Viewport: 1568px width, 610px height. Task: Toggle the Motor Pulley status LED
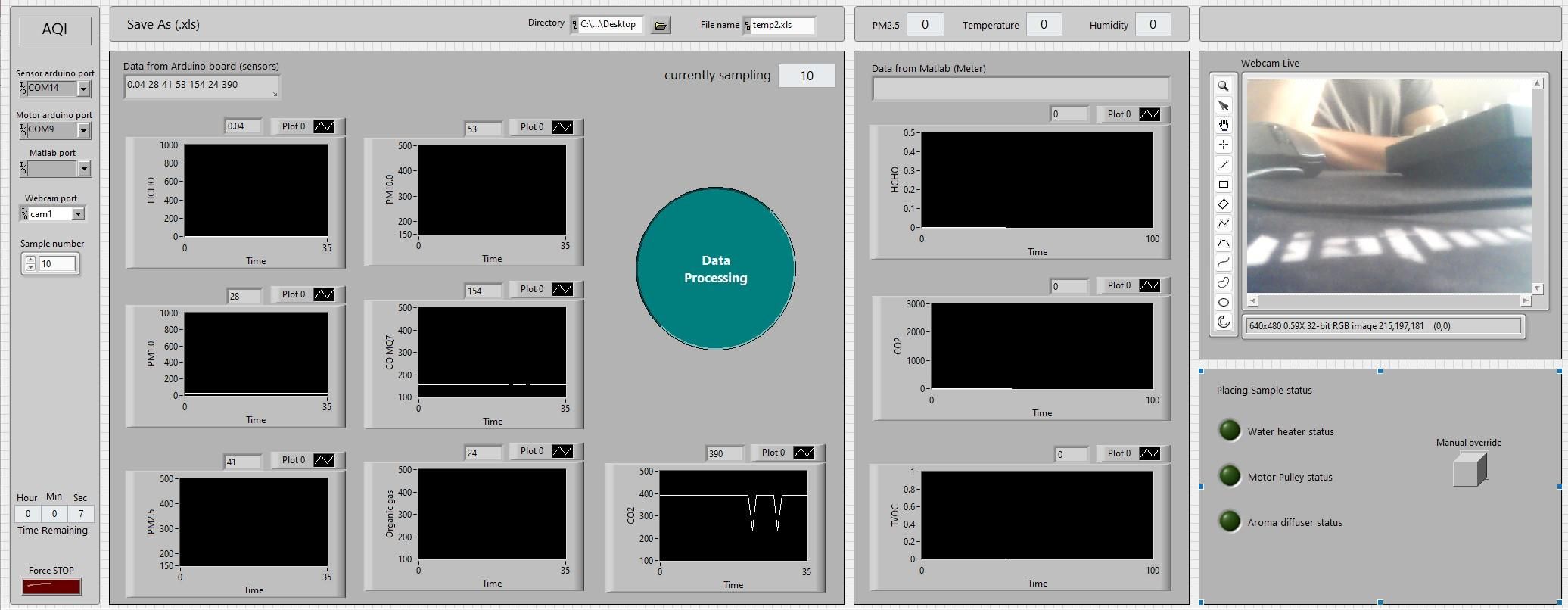coord(1230,476)
